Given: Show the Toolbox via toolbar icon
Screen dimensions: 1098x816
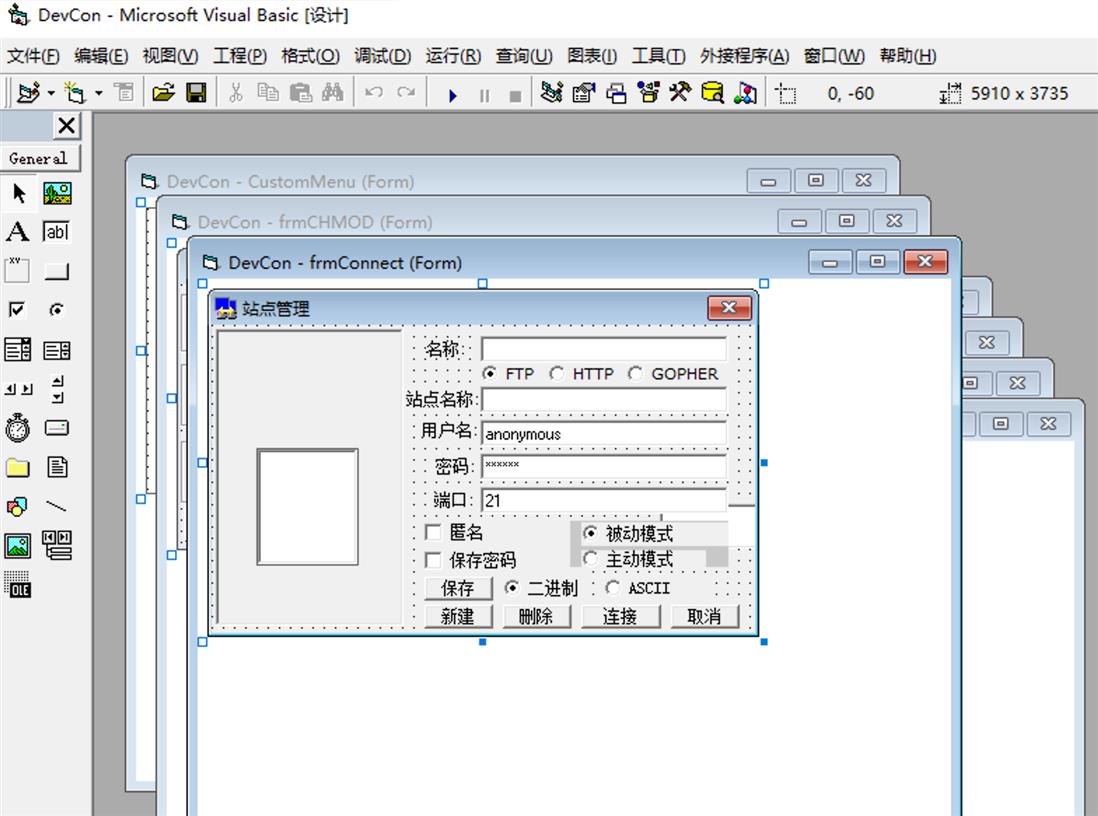Looking at the screenshot, I should 680,92.
